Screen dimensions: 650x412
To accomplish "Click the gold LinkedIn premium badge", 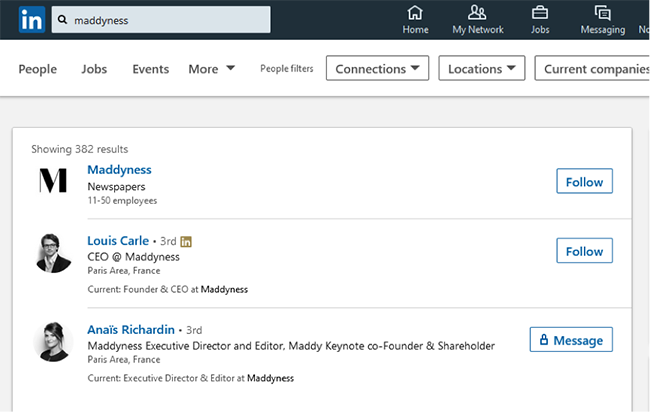I will [186, 241].
